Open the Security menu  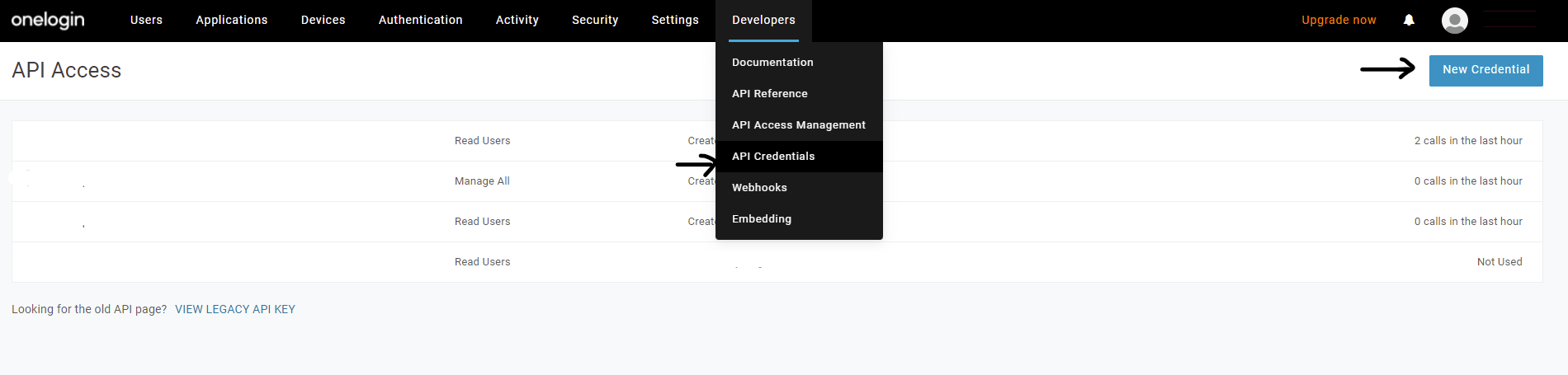tap(594, 20)
